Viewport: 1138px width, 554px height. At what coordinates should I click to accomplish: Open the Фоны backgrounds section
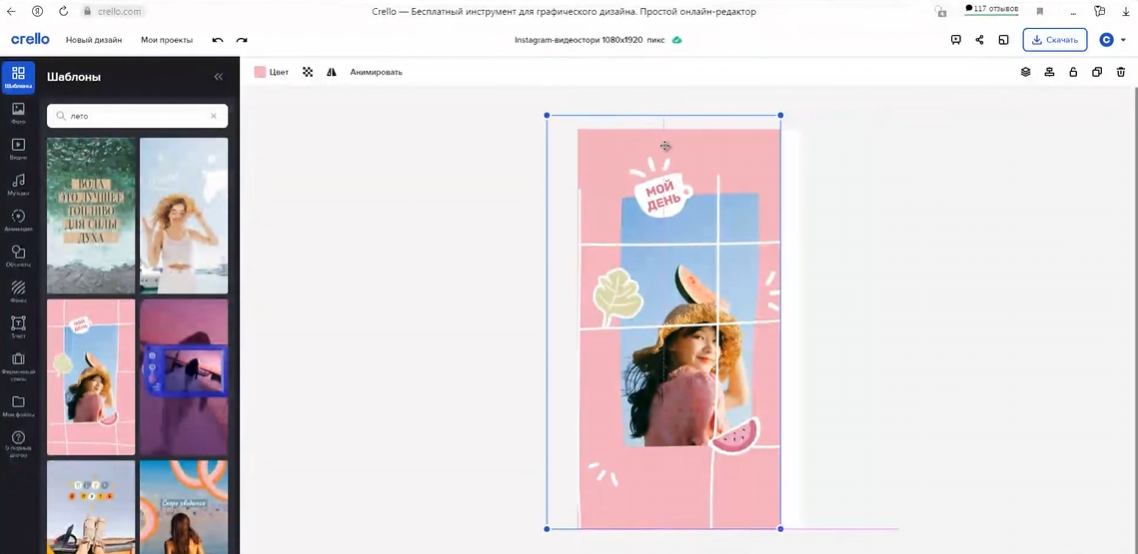pyautogui.click(x=18, y=291)
